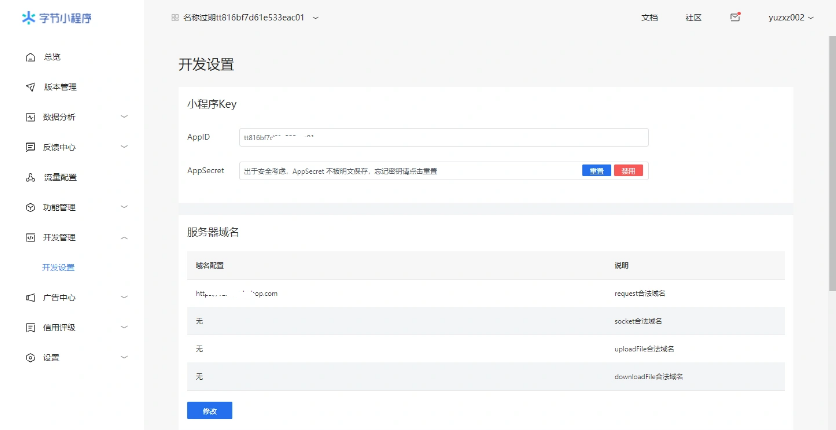Expand the 数据分析 submenu chevron
Viewport: 836px width, 430px height.
tap(124, 117)
